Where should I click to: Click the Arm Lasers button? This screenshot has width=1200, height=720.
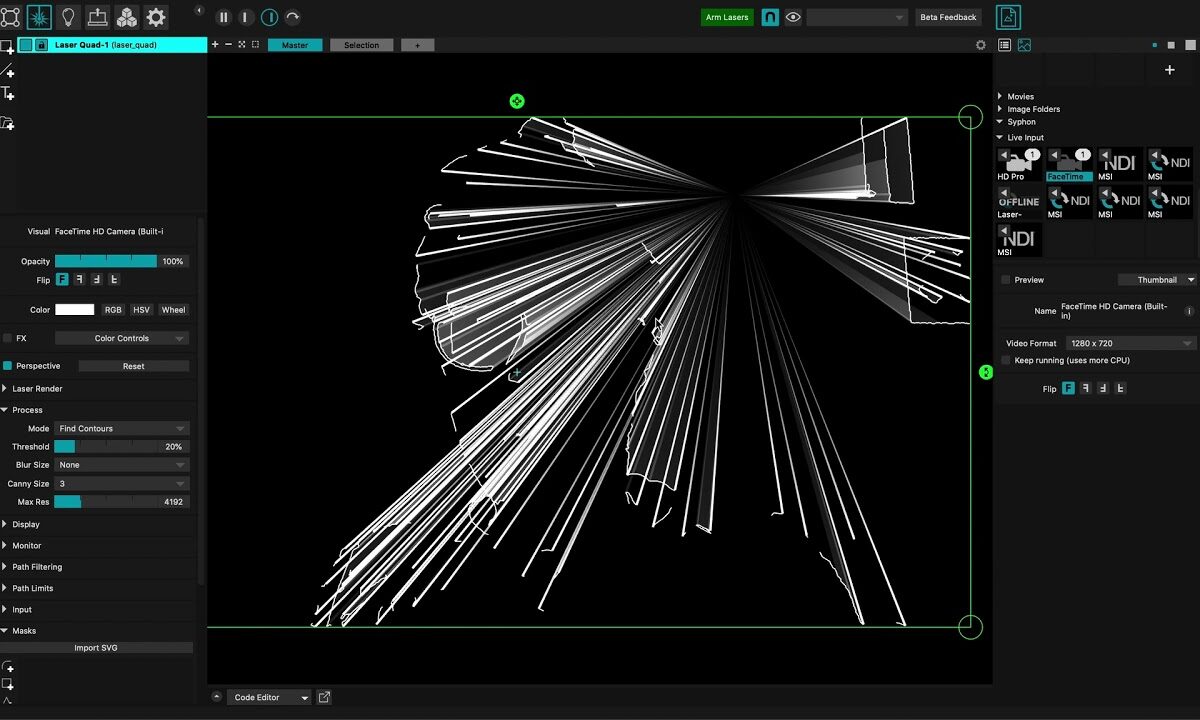727,17
